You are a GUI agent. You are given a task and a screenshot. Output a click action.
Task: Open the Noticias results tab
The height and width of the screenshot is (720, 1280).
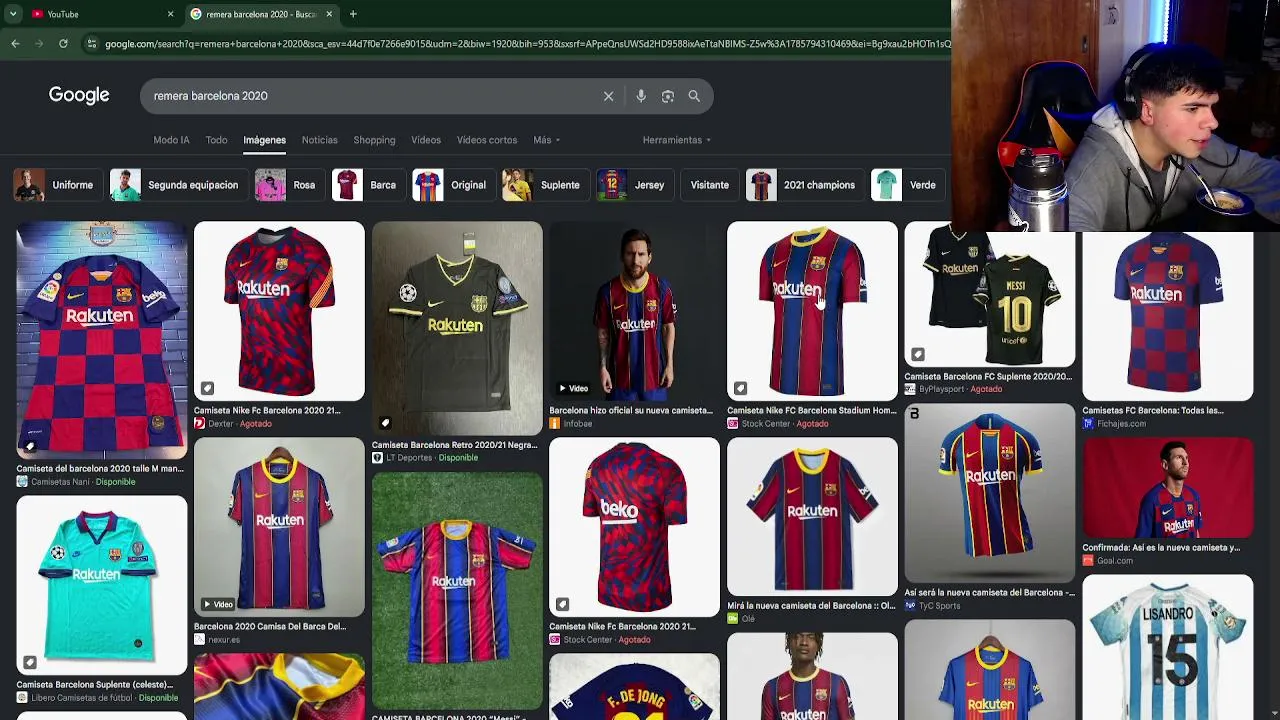[x=320, y=140]
